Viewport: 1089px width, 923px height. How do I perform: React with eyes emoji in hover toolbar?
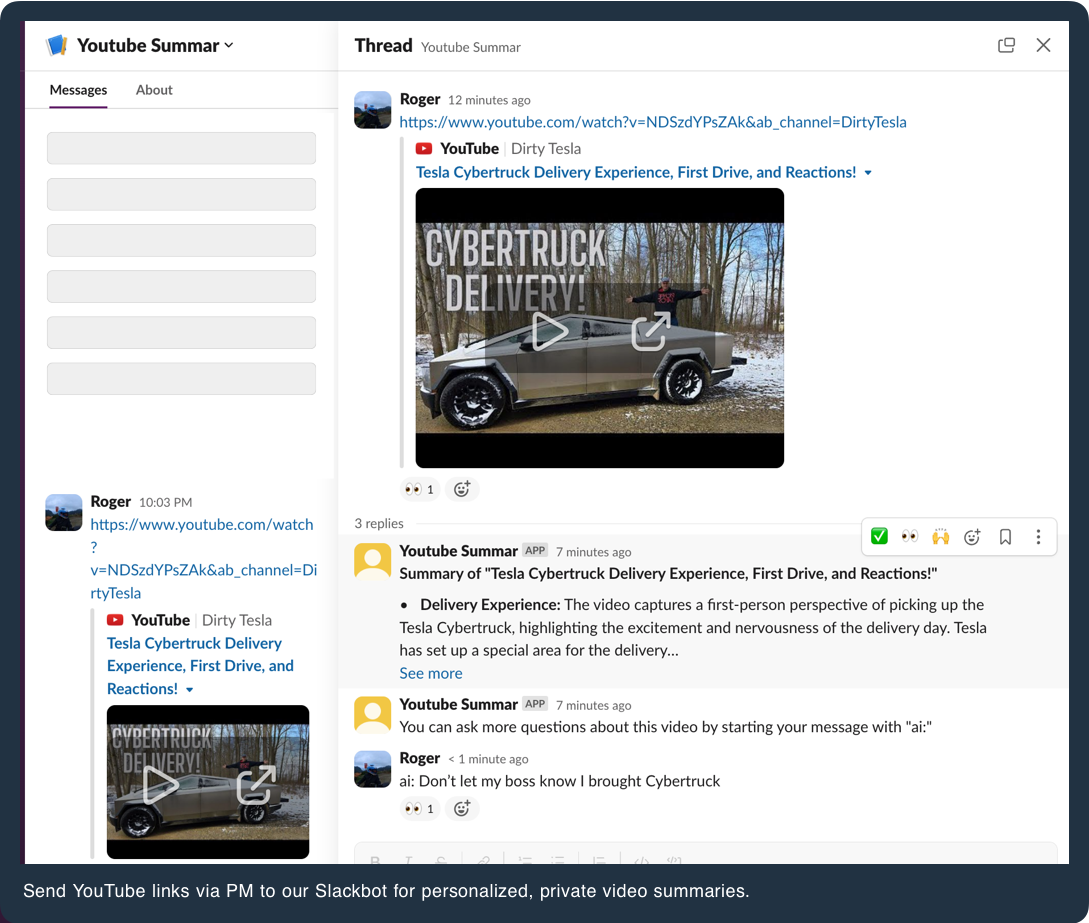pyautogui.click(x=910, y=536)
